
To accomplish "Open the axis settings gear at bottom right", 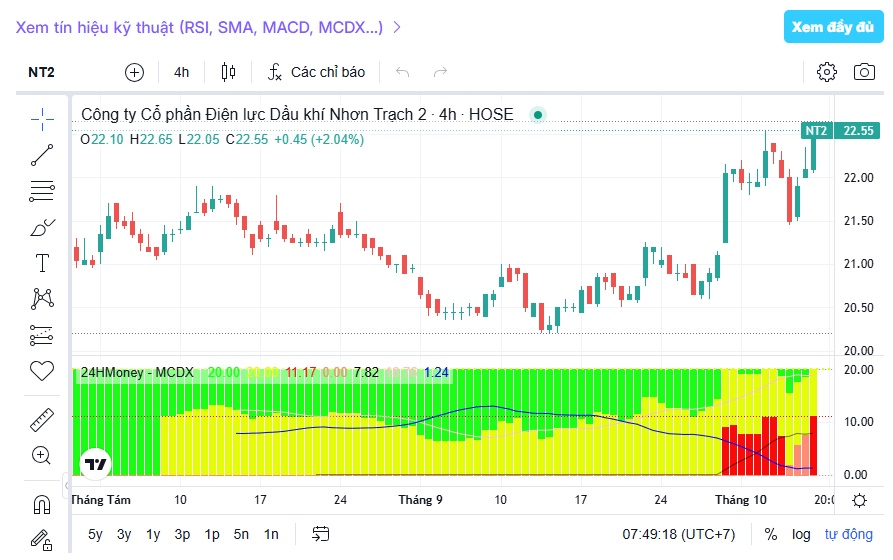I will pos(859,500).
